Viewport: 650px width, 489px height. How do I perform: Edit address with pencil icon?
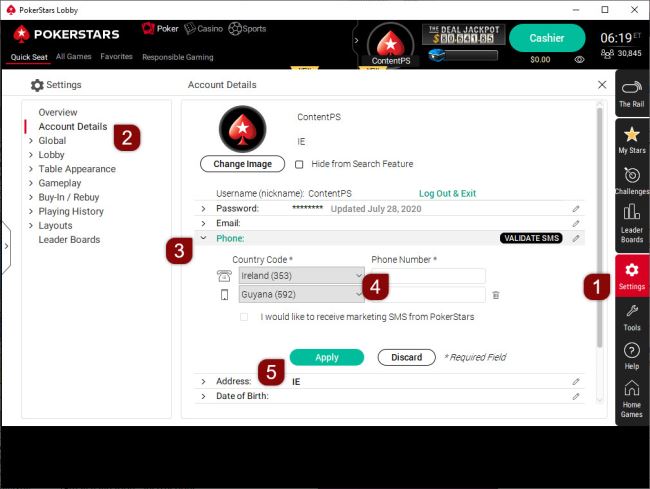(576, 382)
